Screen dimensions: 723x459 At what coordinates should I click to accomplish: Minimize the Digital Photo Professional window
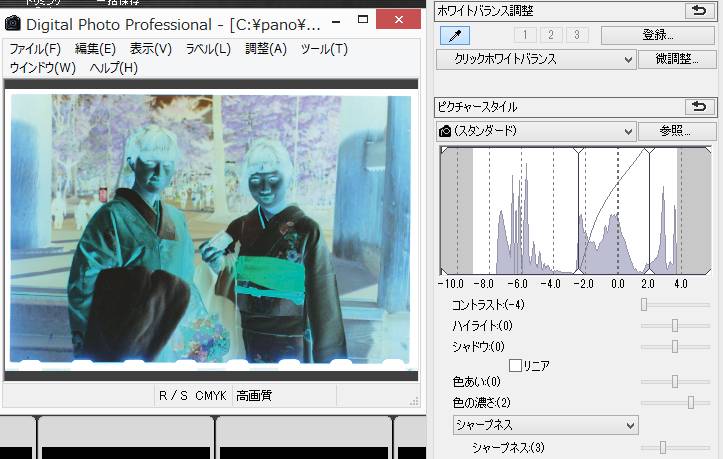tap(336, 21)
